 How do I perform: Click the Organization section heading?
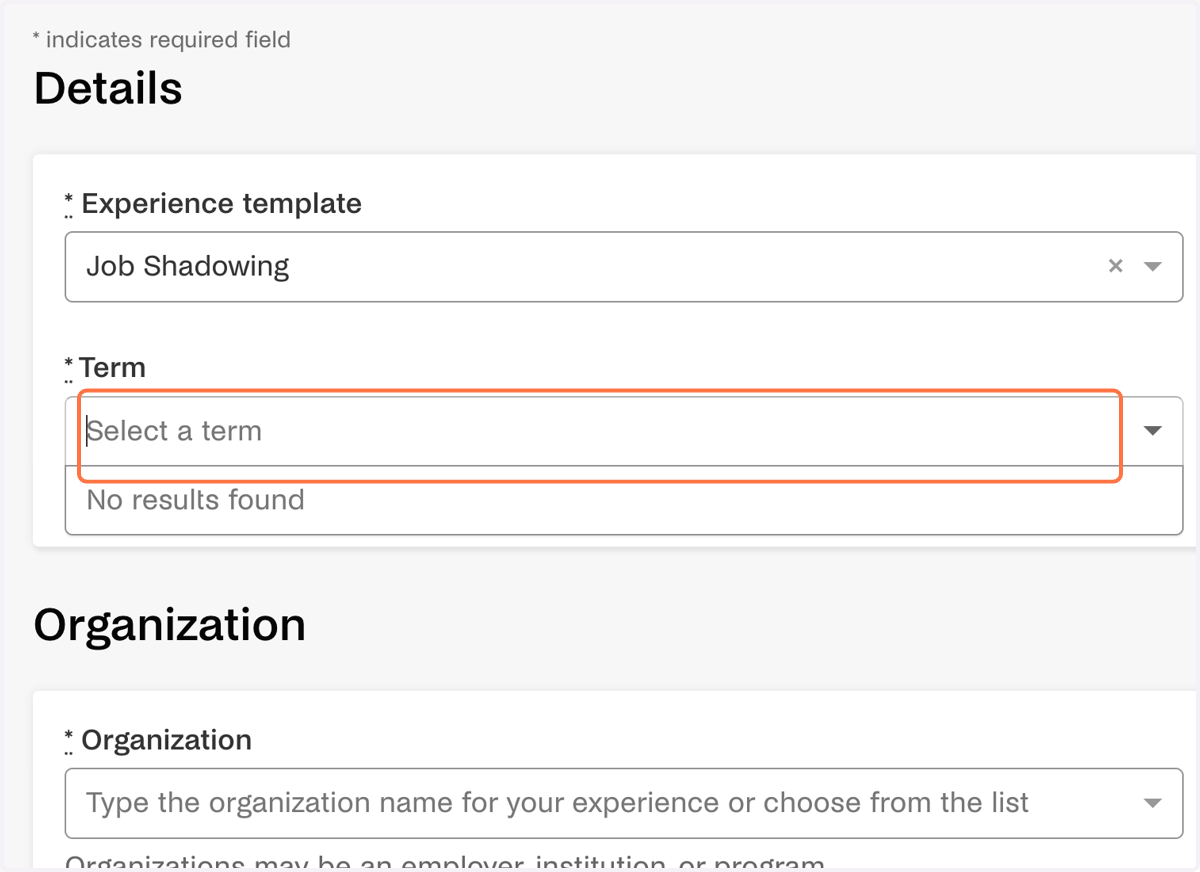[x=170, y=625]
